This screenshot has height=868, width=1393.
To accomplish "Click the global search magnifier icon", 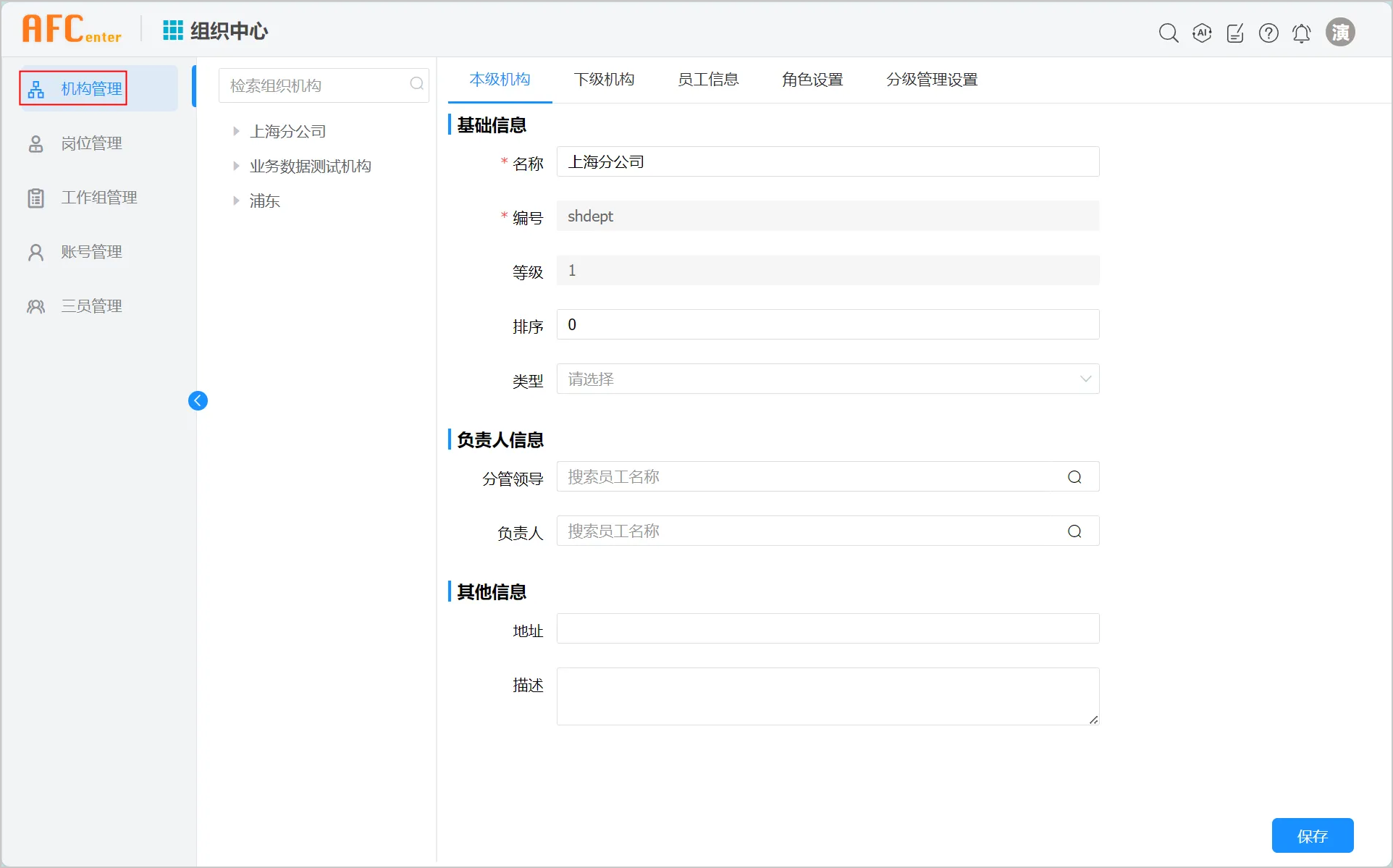I will point(1168,33).
